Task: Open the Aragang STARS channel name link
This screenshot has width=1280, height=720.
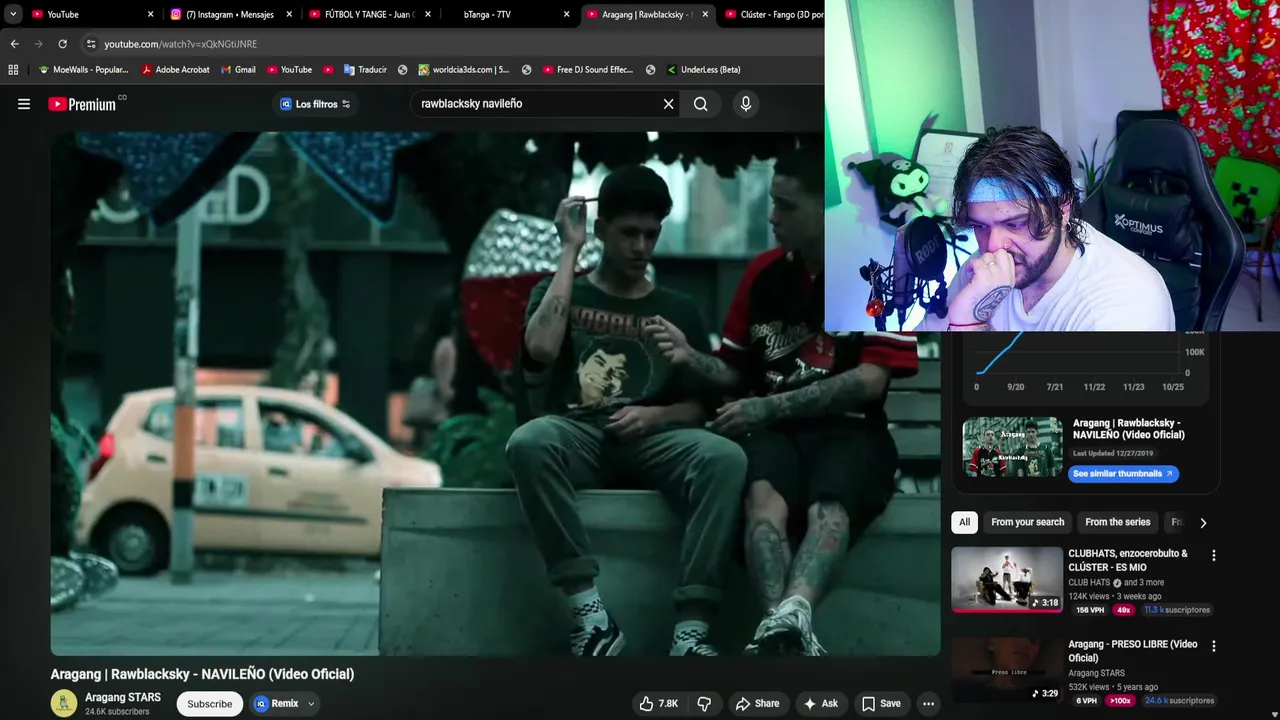Action: 123,697
